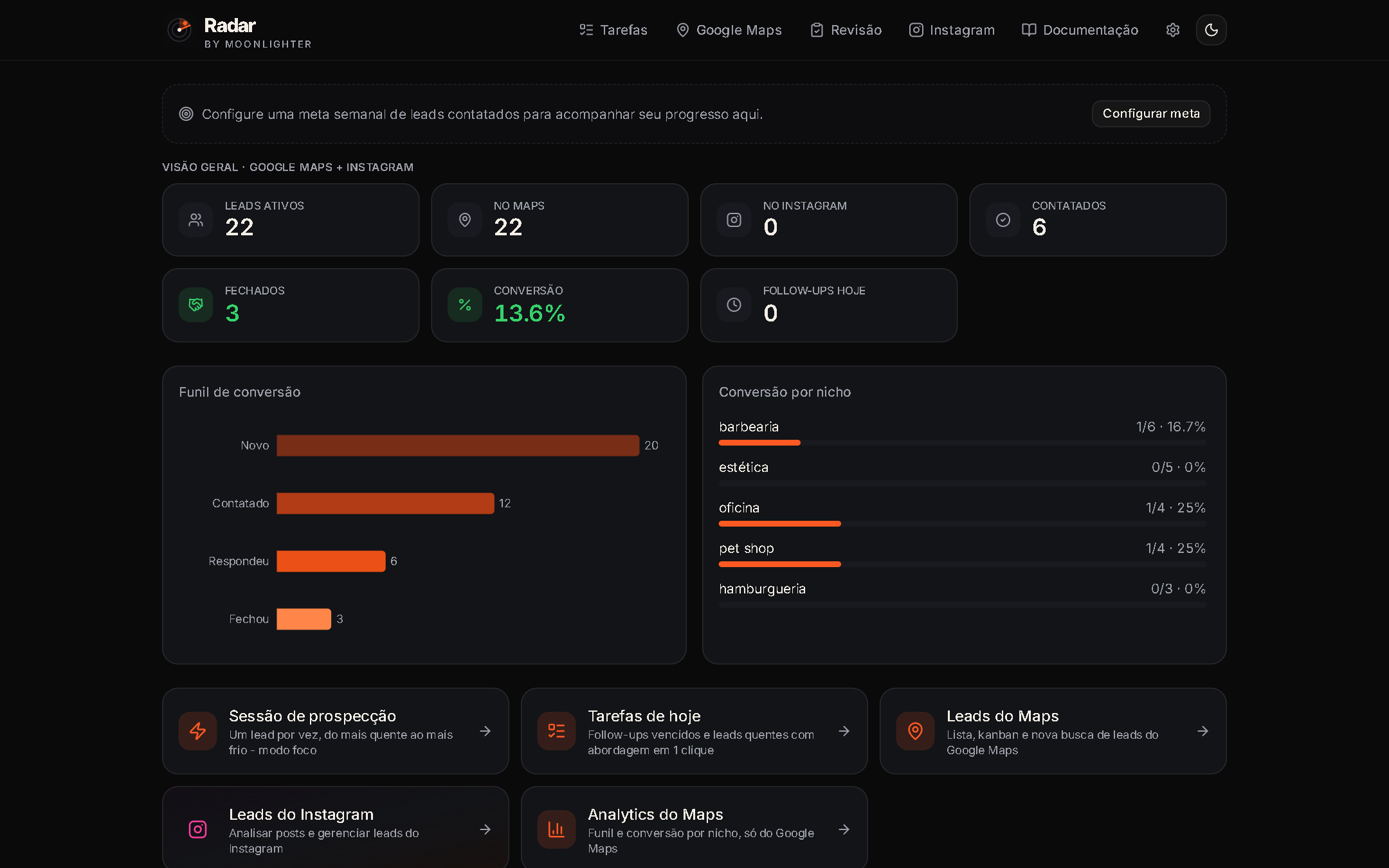Open Leads do Maps card arrow
Screen dimensions: 1389x868
pos(1203,731)
